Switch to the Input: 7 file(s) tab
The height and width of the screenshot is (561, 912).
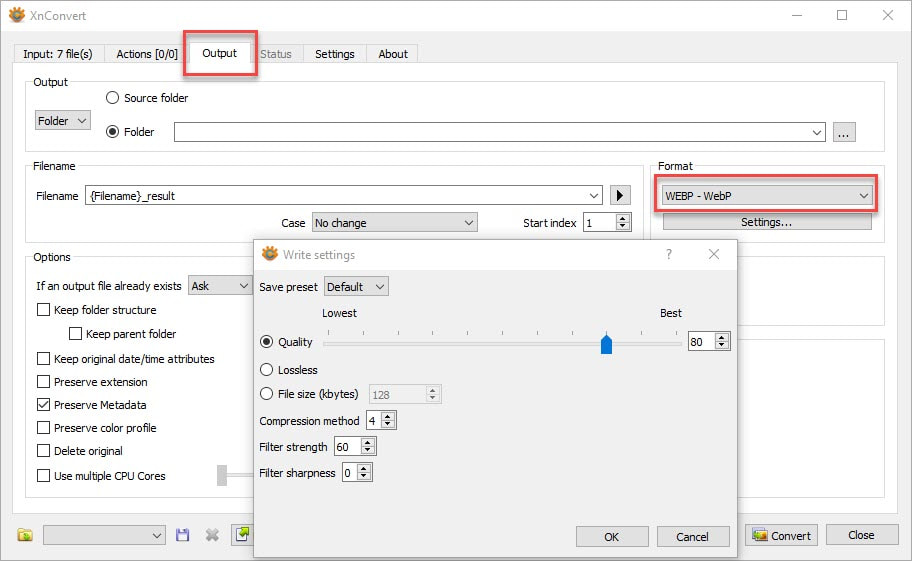[x=58, y=54]
